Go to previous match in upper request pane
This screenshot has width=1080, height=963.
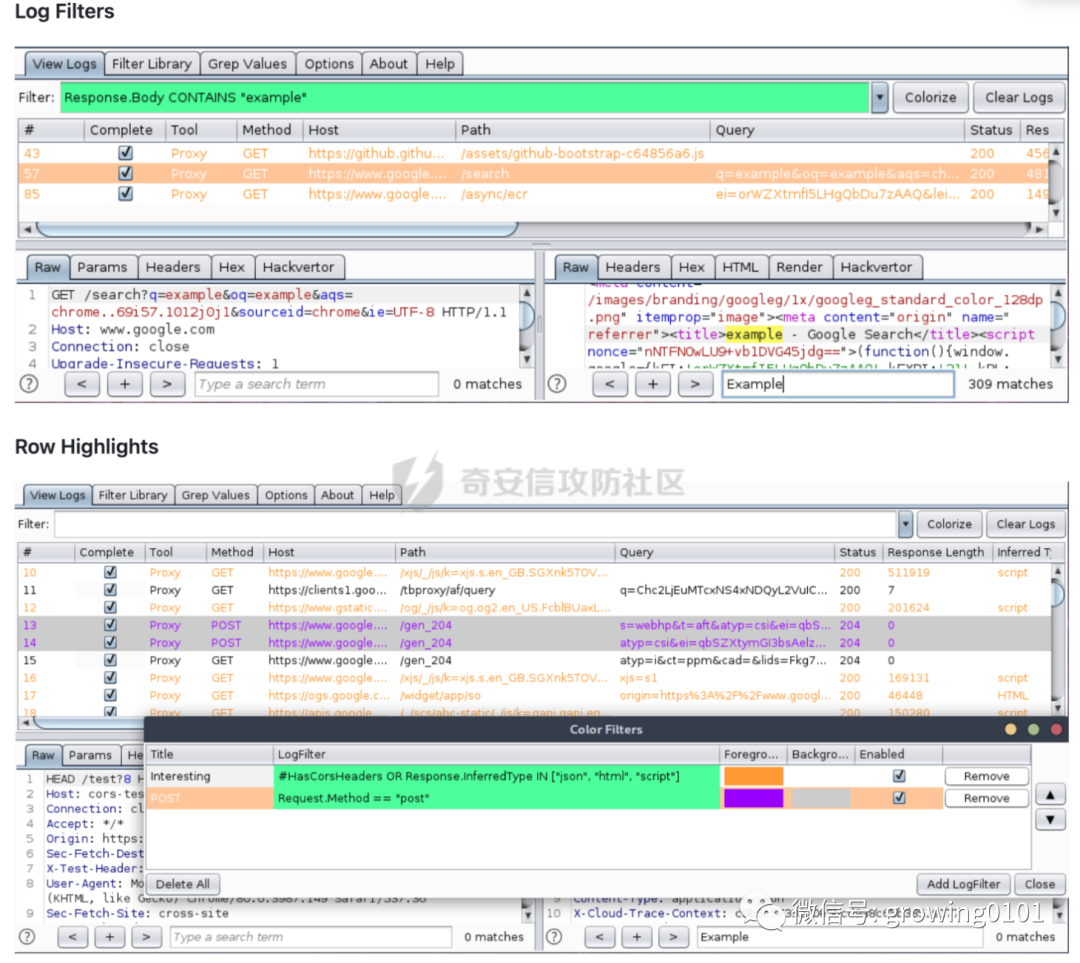click(82, 384)
